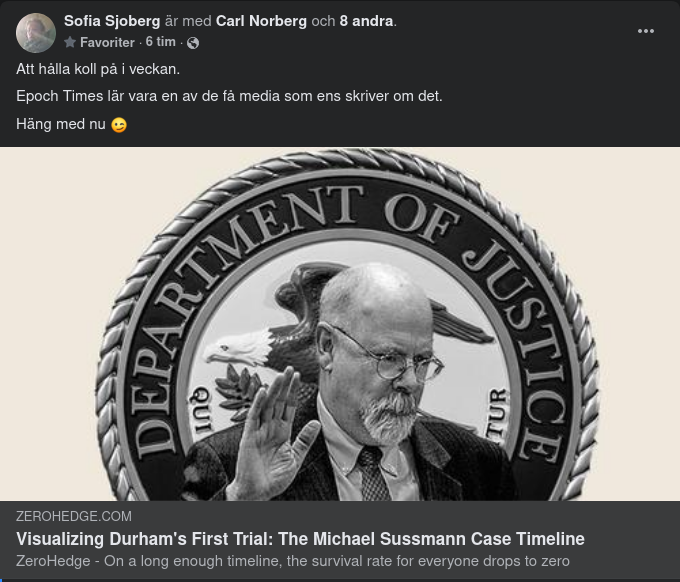Show the '8 andra' tagged people list
Screen dimensions: 680x582
366,21
